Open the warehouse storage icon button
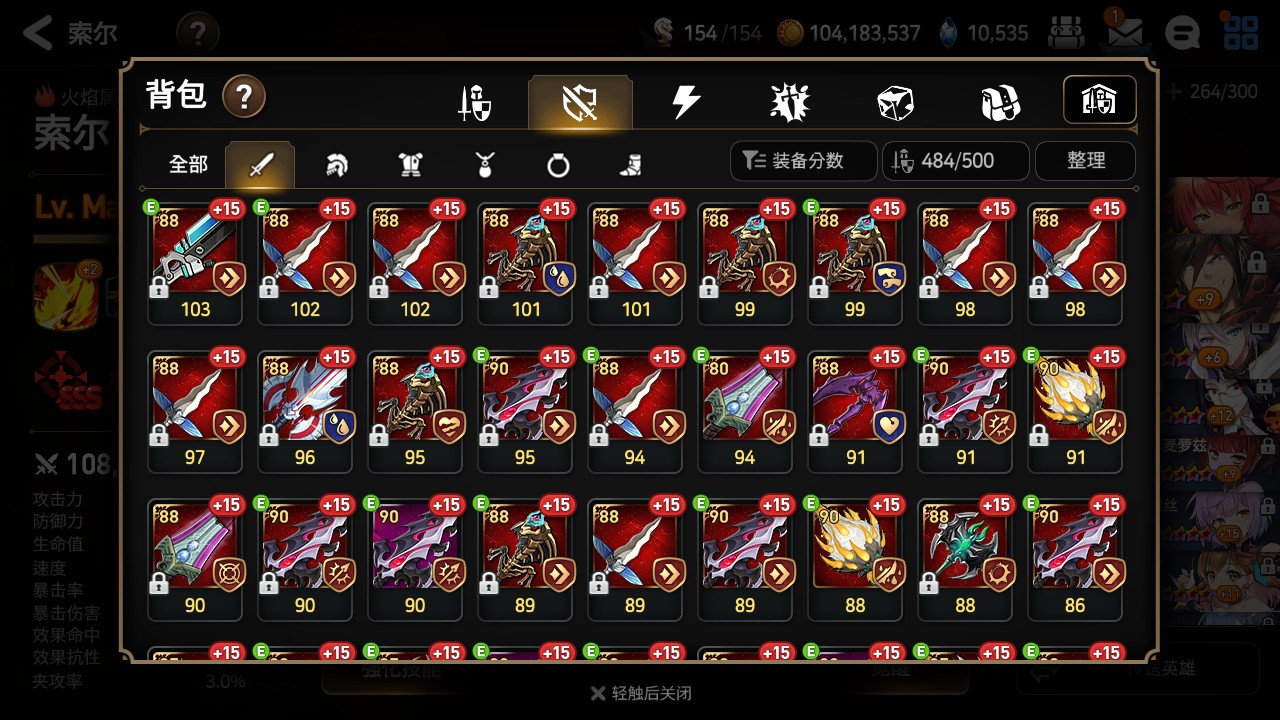1280x720 pixels. pyautogui.click(x=1099, y=100)
